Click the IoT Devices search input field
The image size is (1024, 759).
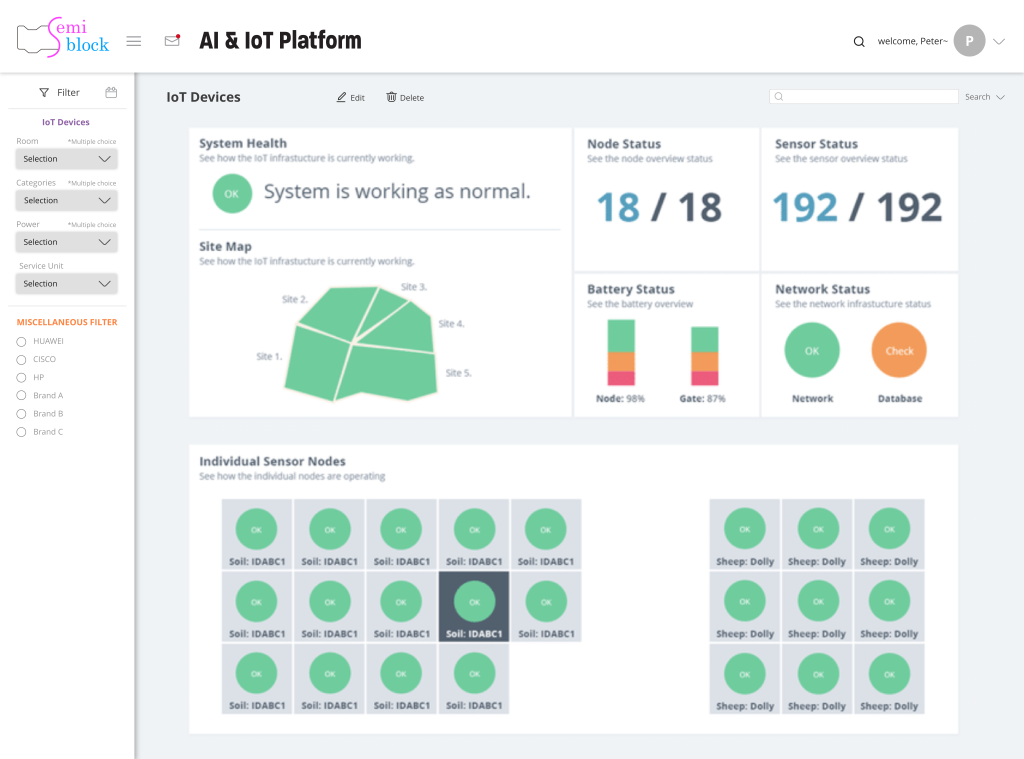865,97
